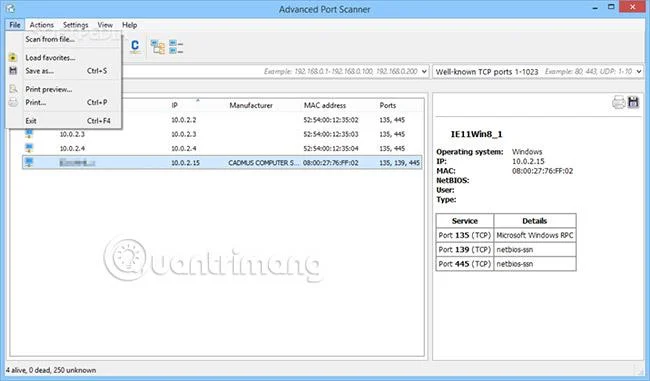The image size is (650, 381).
Task: Click MAC cell 52:54:00:12:35:04
Action: click(x=331, y=148)
